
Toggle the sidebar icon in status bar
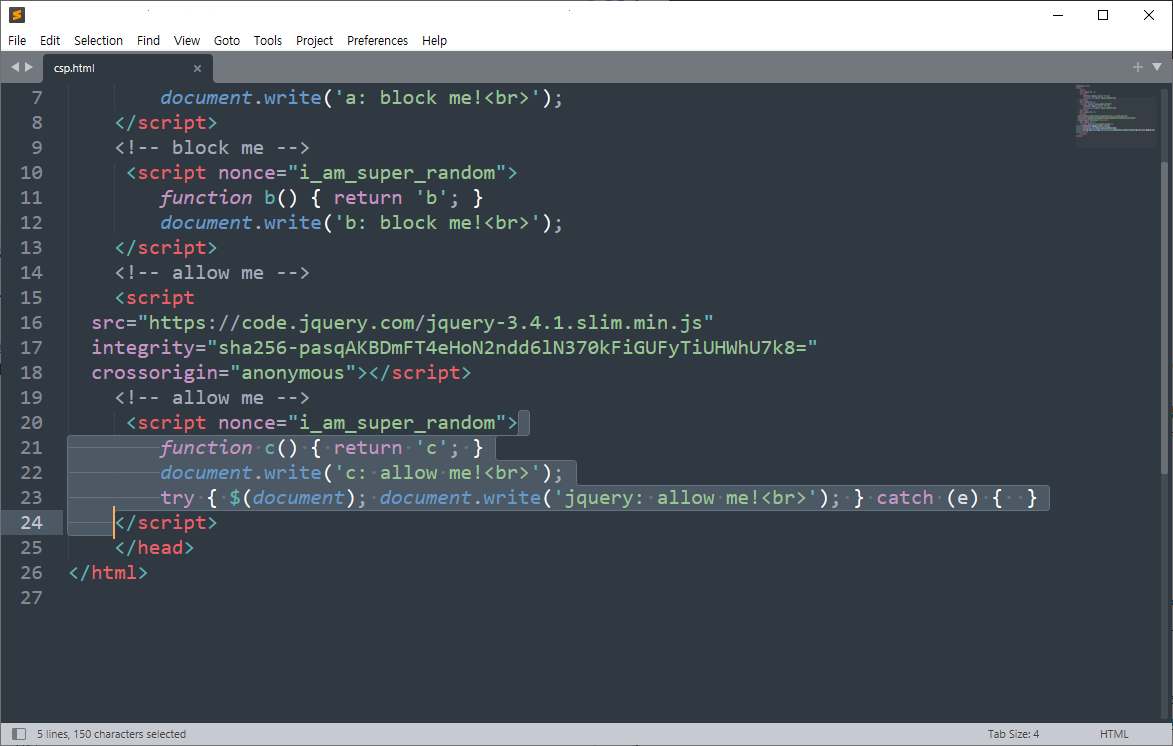point(18,734)
